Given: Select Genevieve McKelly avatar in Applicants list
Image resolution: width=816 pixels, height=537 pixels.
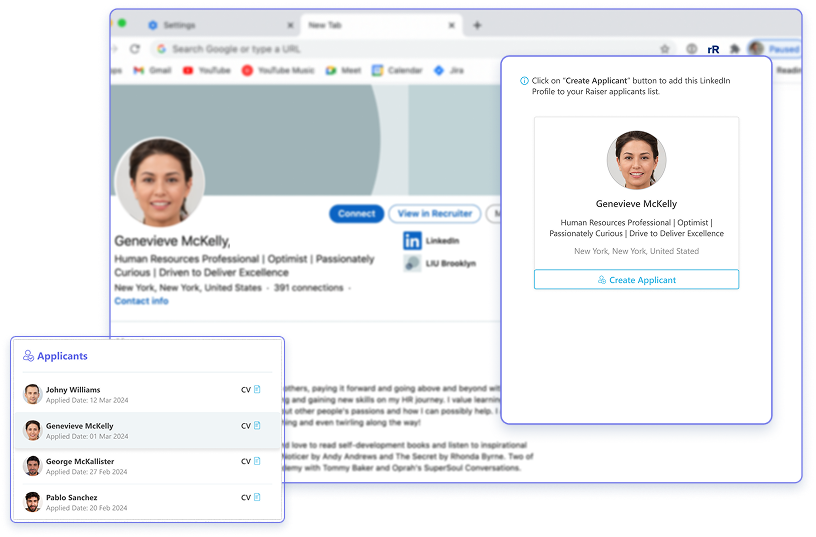Looking at the screenshot, I should point(32,430).
